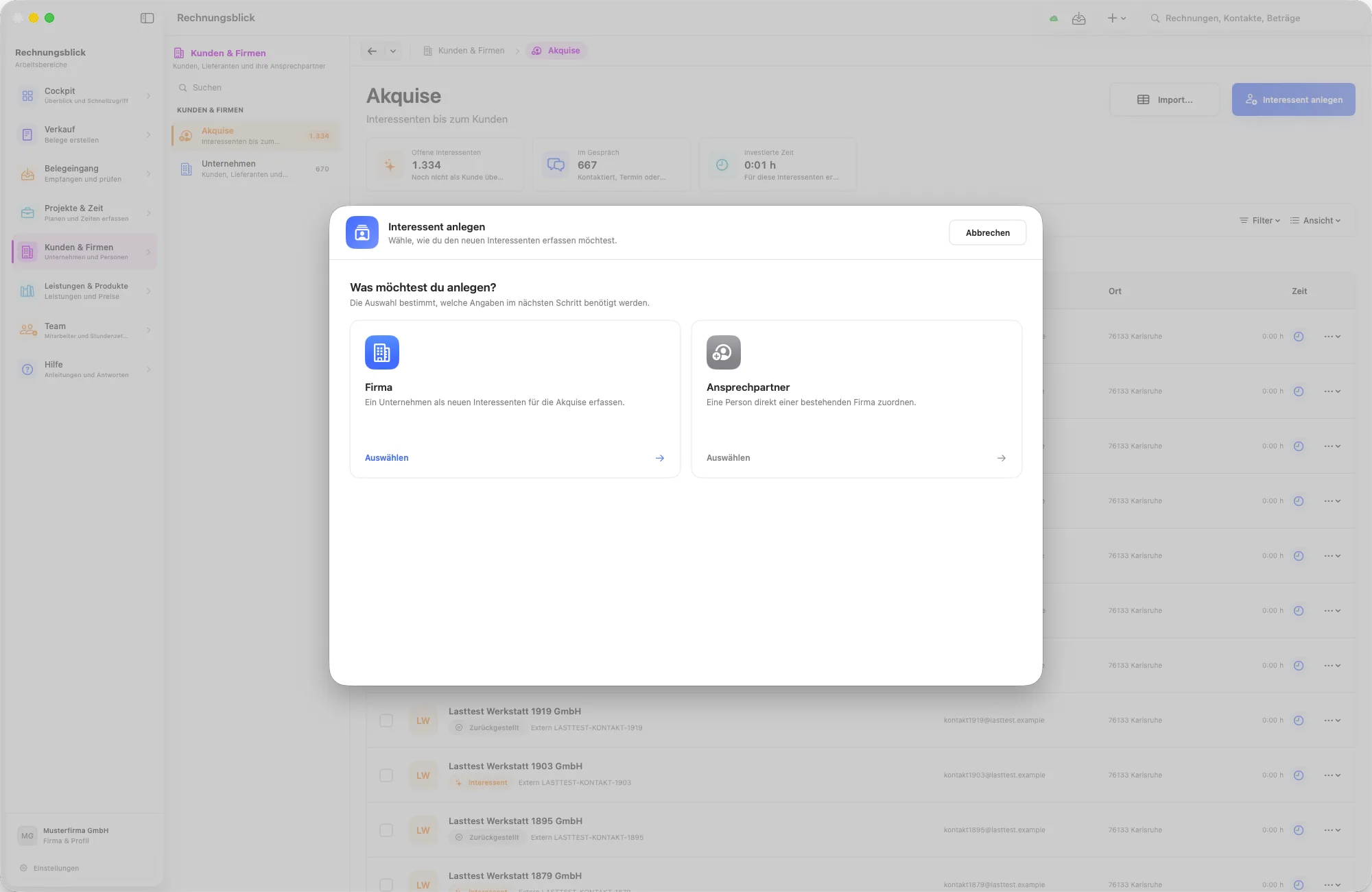
Task: Tick checkbox for Lasttest Werkstatt 1919 GmbH
Action: tap(386, 721)
